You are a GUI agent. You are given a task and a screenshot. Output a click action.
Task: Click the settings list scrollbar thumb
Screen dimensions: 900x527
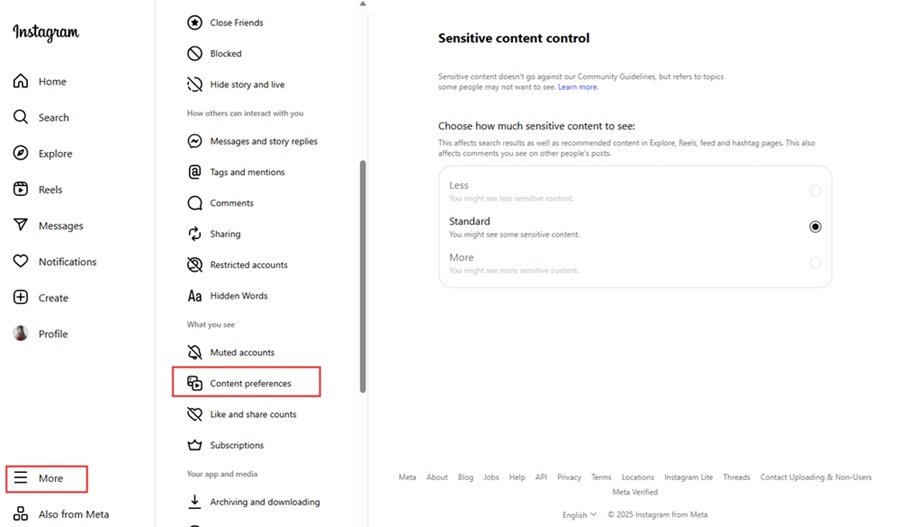(x=363, y=277)
